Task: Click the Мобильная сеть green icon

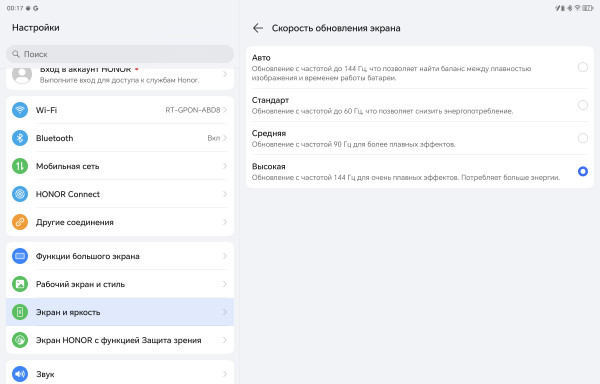Action: [x=20, y=166]
